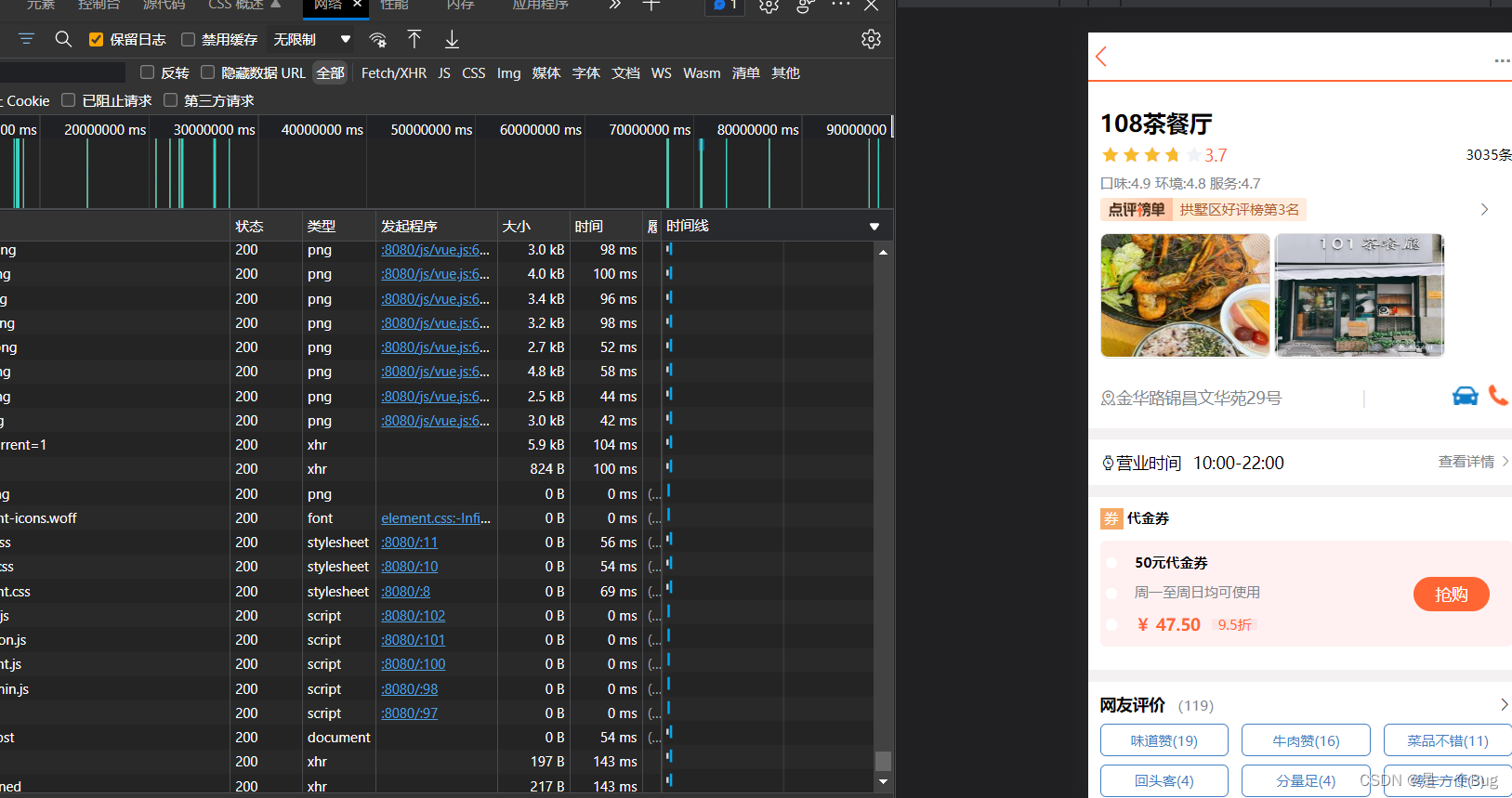Click the 抢购 button
The image size is (1512, 798).
point(1451,595)
